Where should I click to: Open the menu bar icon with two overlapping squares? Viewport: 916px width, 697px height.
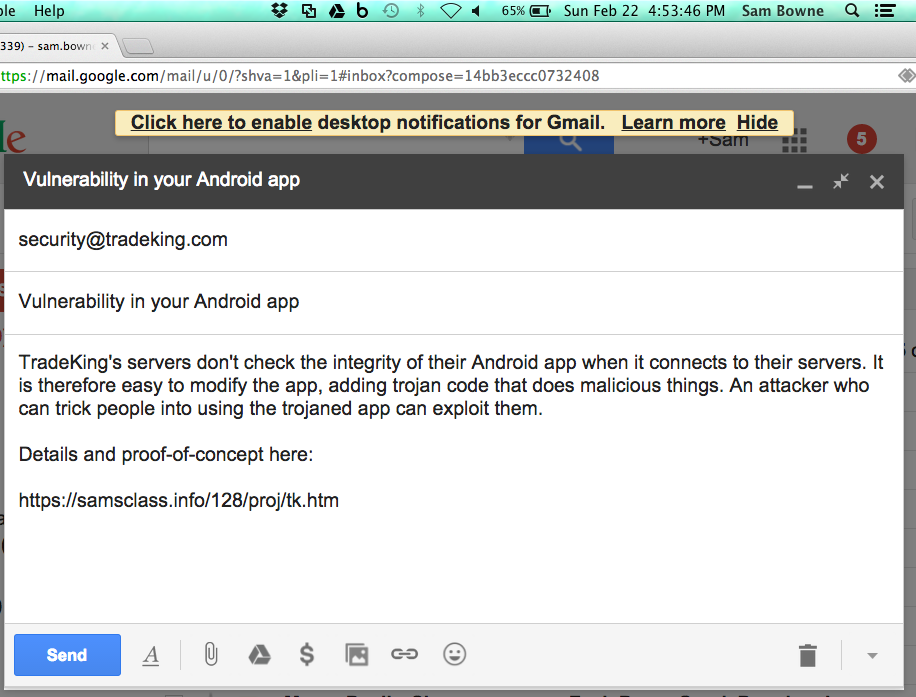point(308,11)
